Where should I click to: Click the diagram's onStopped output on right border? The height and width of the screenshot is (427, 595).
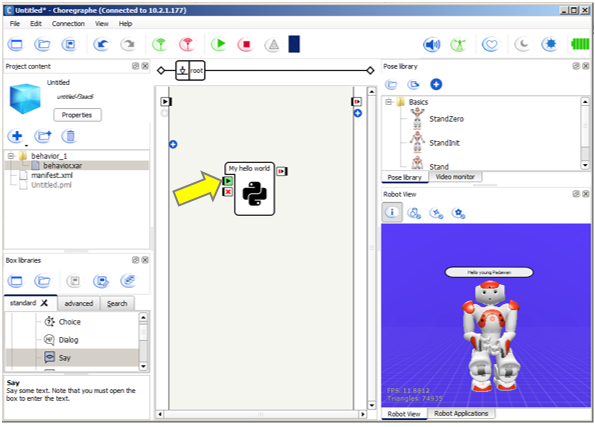tap(357, 101)
